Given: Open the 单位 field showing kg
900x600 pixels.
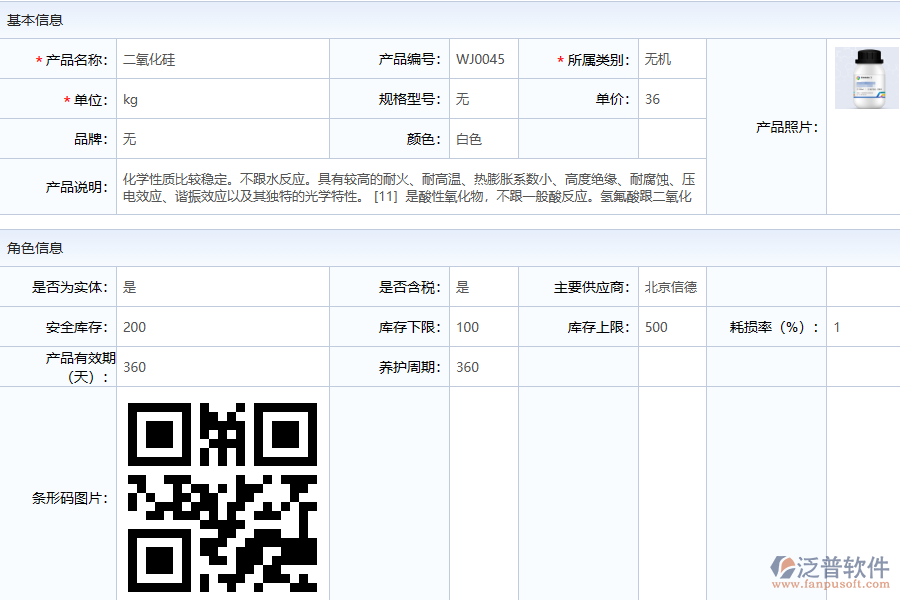Looking at the screenshot, I should click(222, 100).
